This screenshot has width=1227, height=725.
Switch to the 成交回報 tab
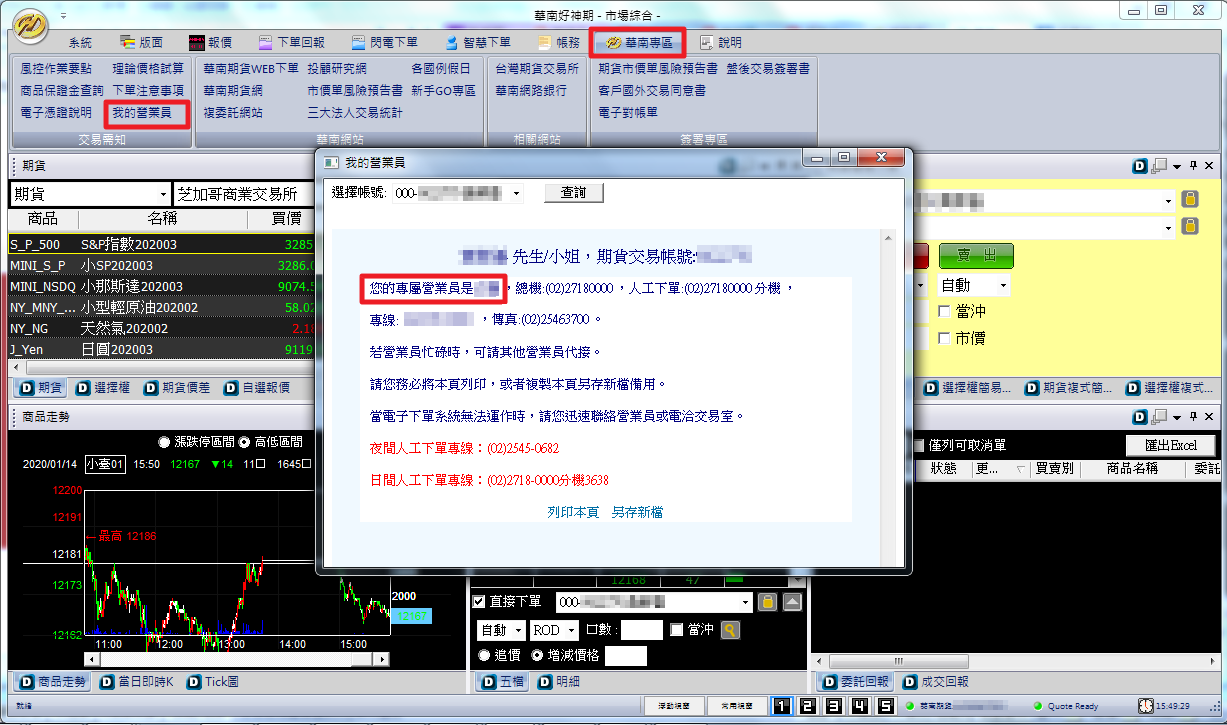click(935, 682)
